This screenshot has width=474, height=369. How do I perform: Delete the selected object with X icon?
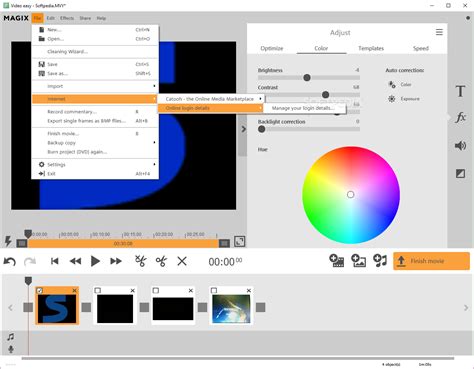182,261
